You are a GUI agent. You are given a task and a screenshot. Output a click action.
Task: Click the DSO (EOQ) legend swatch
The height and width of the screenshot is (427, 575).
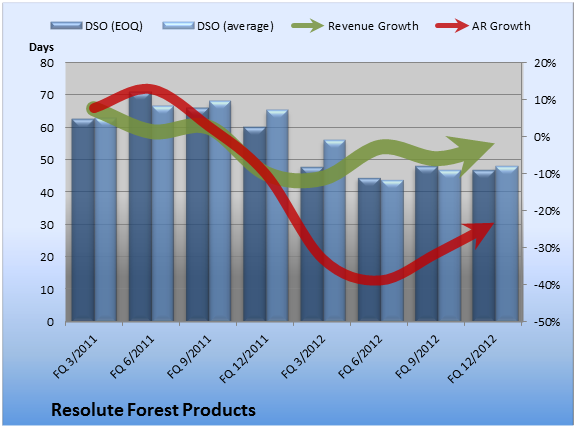click(66, 25)
